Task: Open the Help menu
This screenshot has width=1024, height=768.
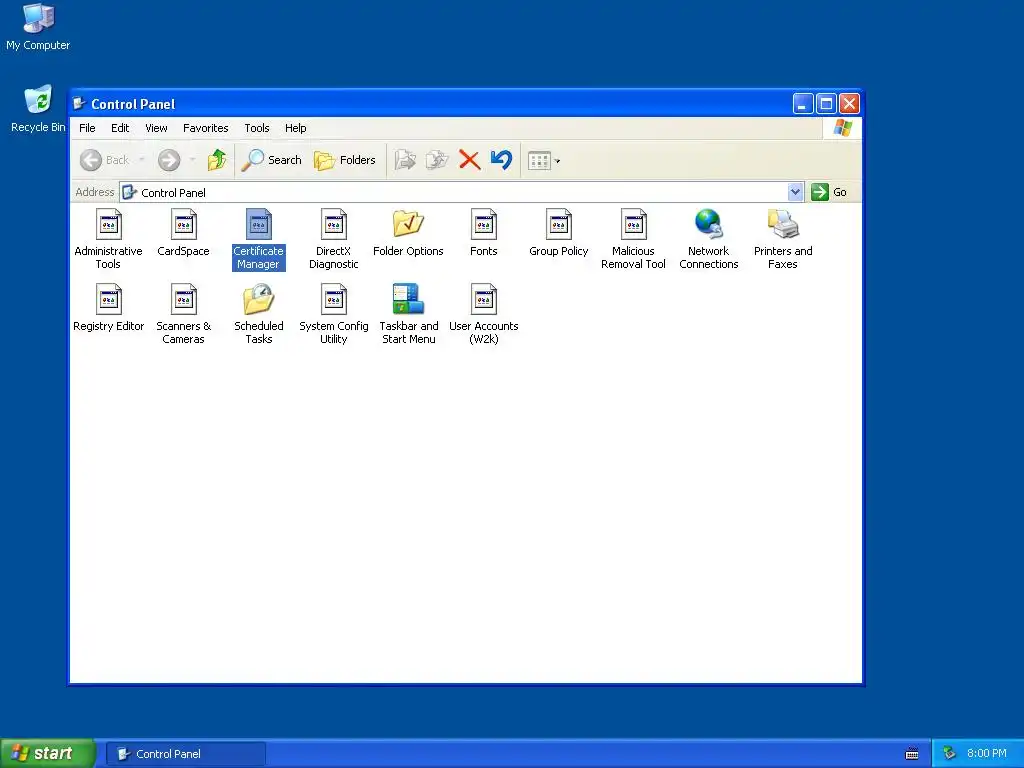Action: point(295,128)
